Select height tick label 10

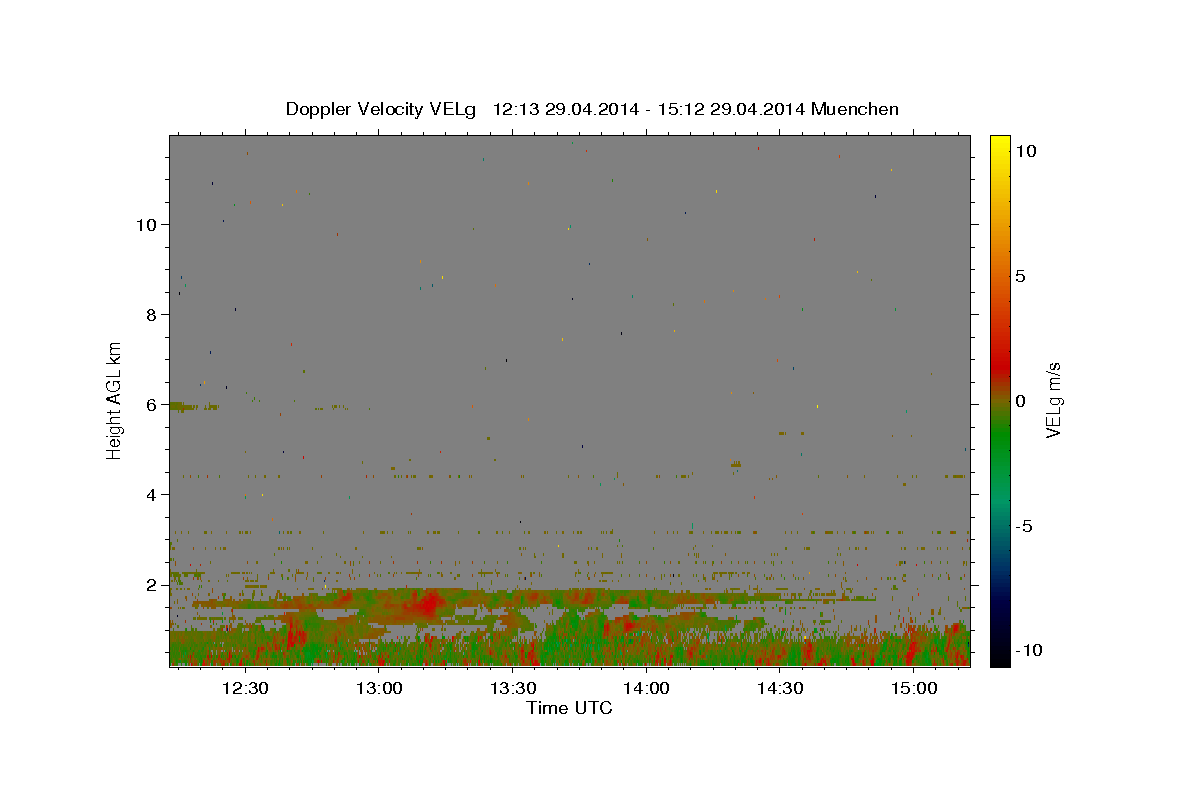pos(146,224)
